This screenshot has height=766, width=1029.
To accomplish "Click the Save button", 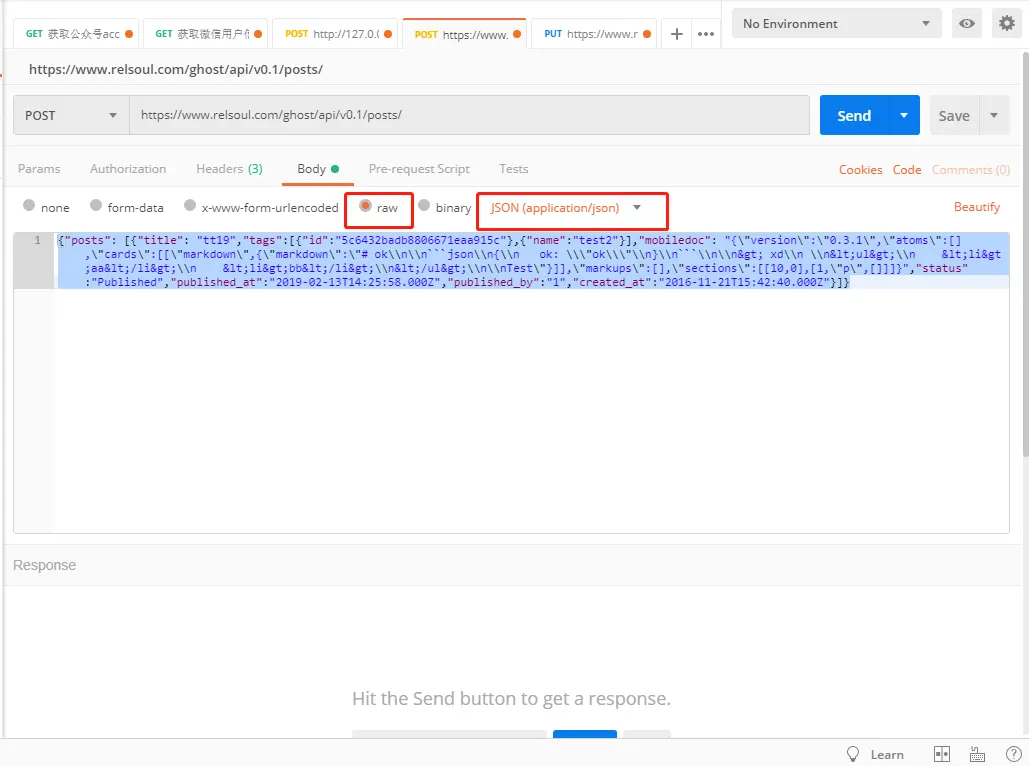I will 954,116.
